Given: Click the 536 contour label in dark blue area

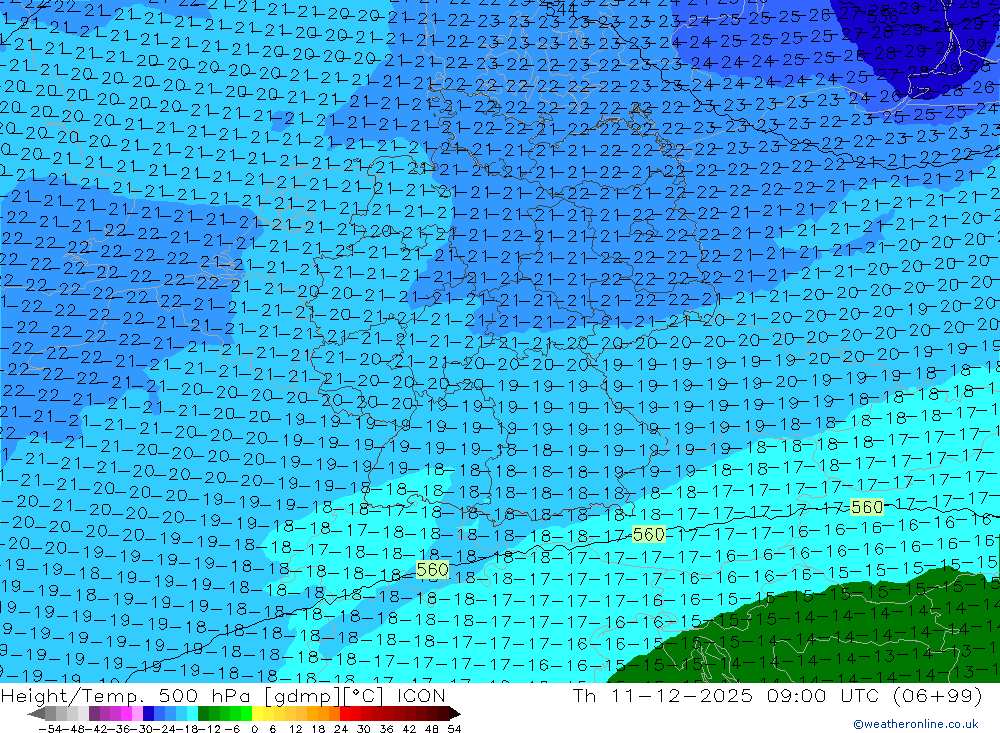Looking at the screenshot, I should point(883,17).
